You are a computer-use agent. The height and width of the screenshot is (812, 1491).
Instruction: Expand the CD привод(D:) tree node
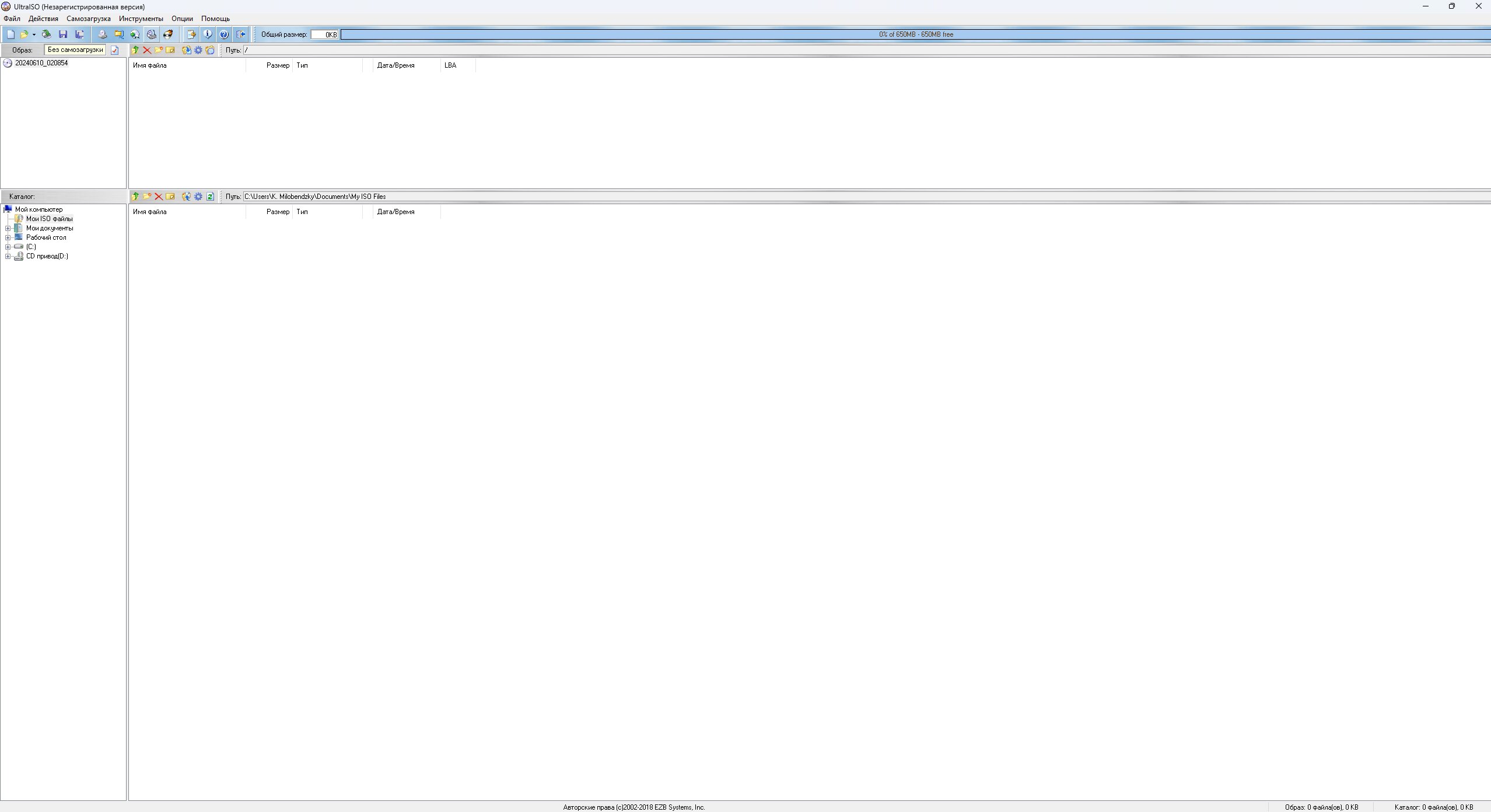8,257
